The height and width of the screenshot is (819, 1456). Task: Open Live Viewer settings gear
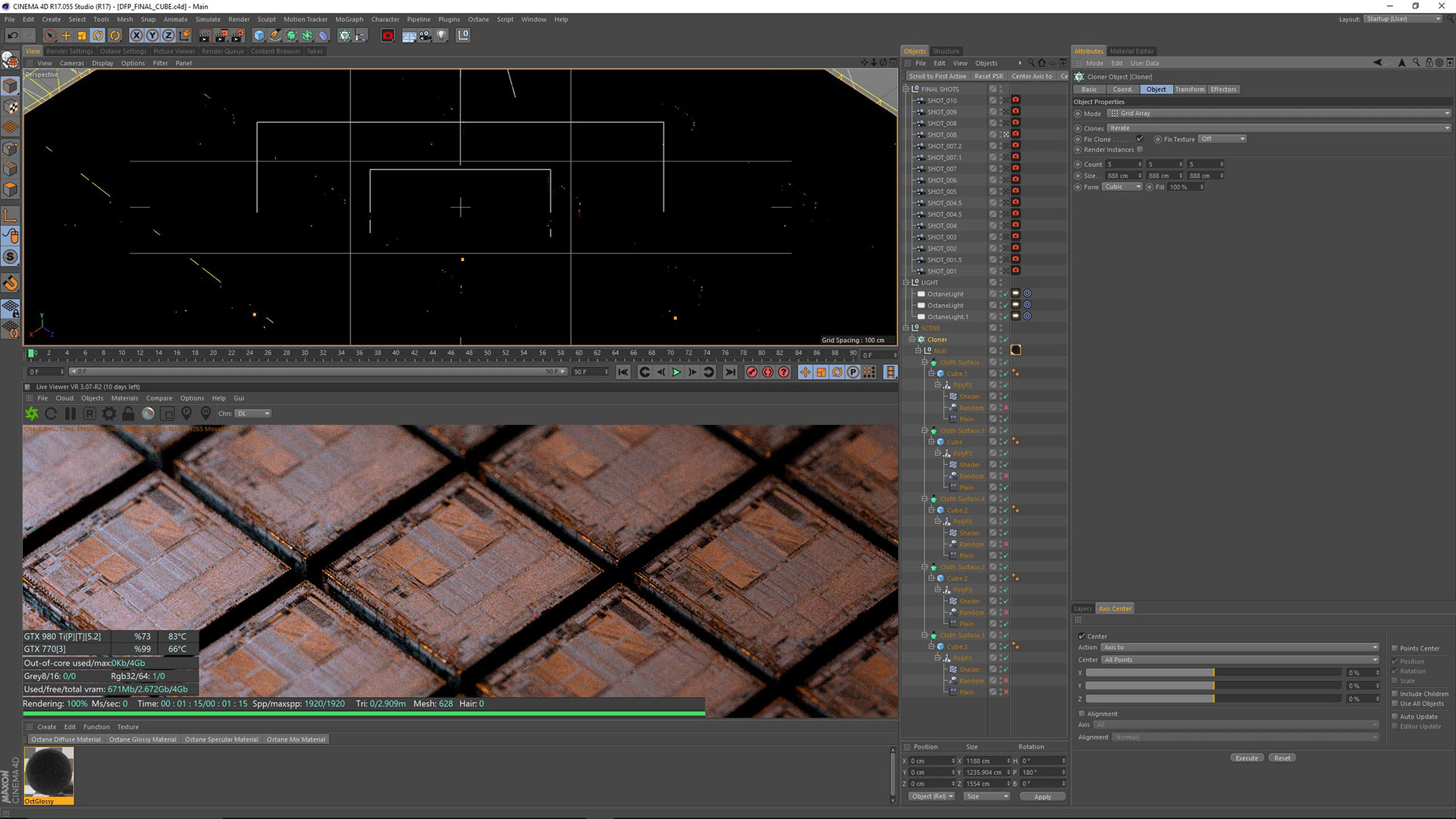(x=109, y=413)
